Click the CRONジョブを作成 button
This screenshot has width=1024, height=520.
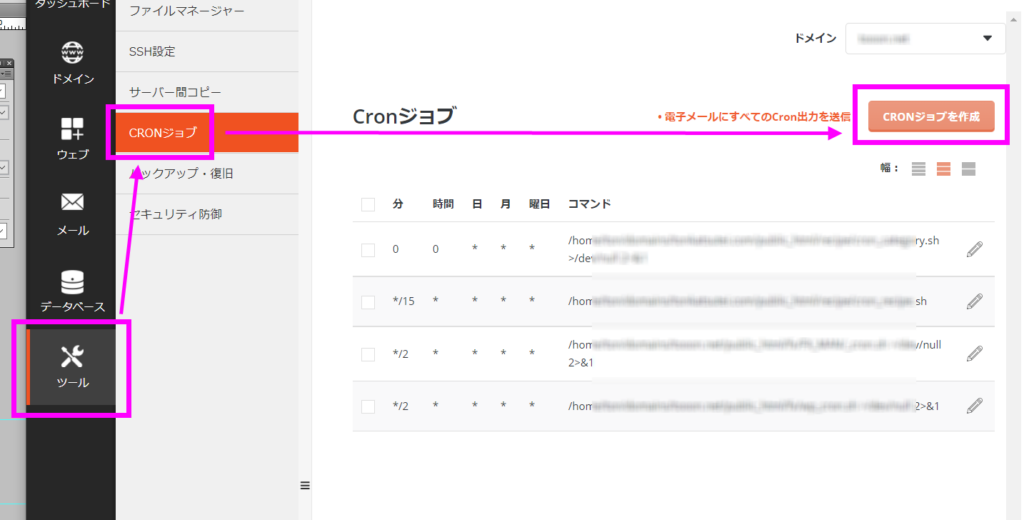(931, 116)
